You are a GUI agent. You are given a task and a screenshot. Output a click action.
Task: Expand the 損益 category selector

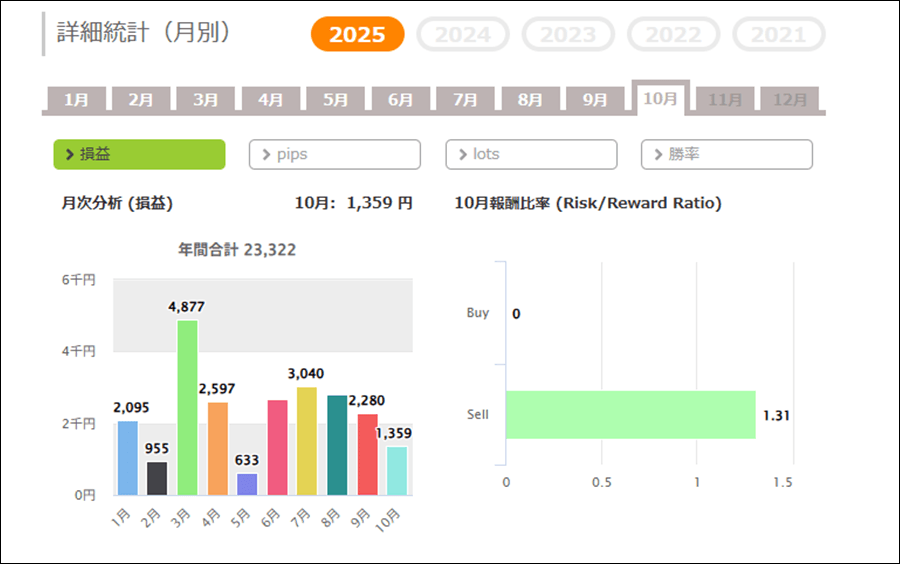(x=139, y=154)
